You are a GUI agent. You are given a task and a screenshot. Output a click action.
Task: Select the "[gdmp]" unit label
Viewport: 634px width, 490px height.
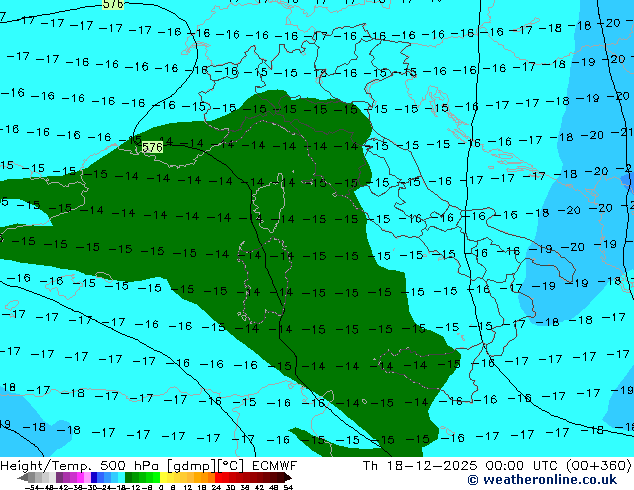point(191,466)
